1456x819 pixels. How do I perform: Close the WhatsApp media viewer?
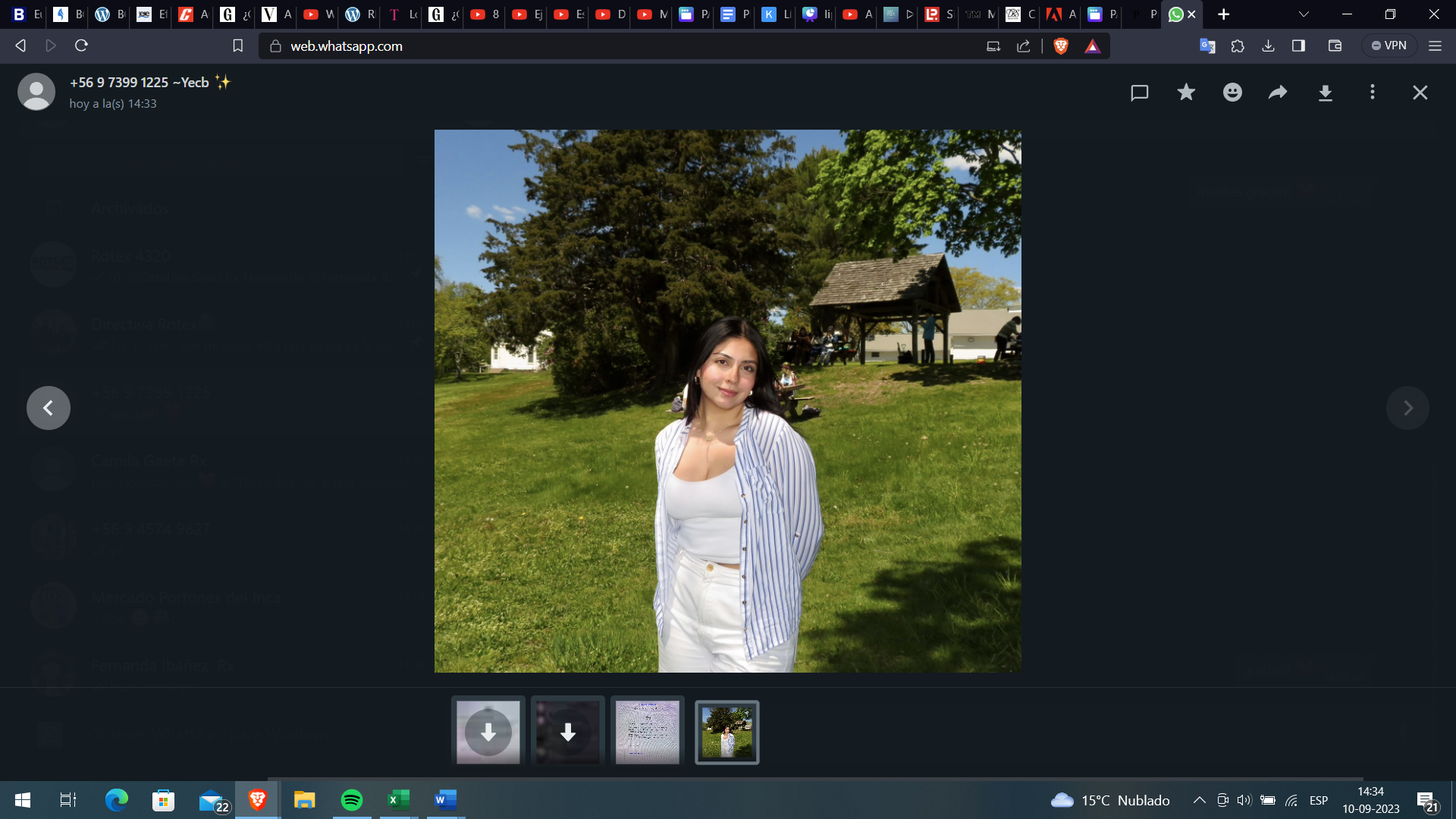pyautogui.click(x=1420, y=93)
